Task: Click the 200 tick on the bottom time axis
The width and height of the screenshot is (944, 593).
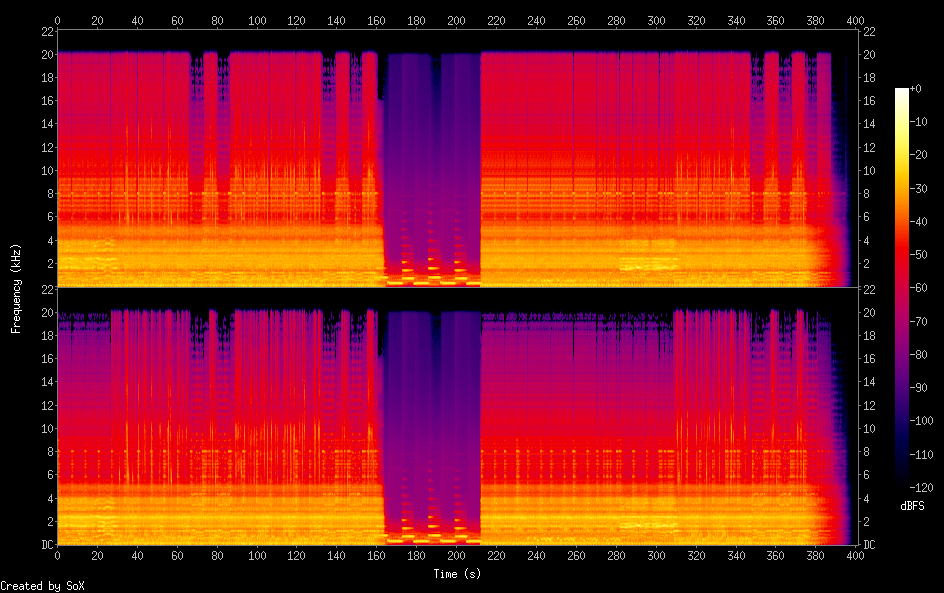Action: coord(456,555)
